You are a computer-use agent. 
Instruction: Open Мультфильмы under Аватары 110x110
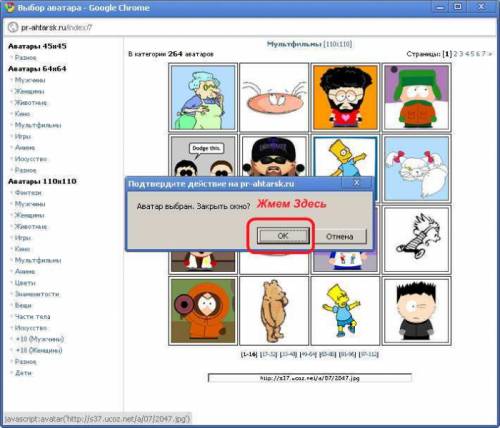[x=38, y=260]
